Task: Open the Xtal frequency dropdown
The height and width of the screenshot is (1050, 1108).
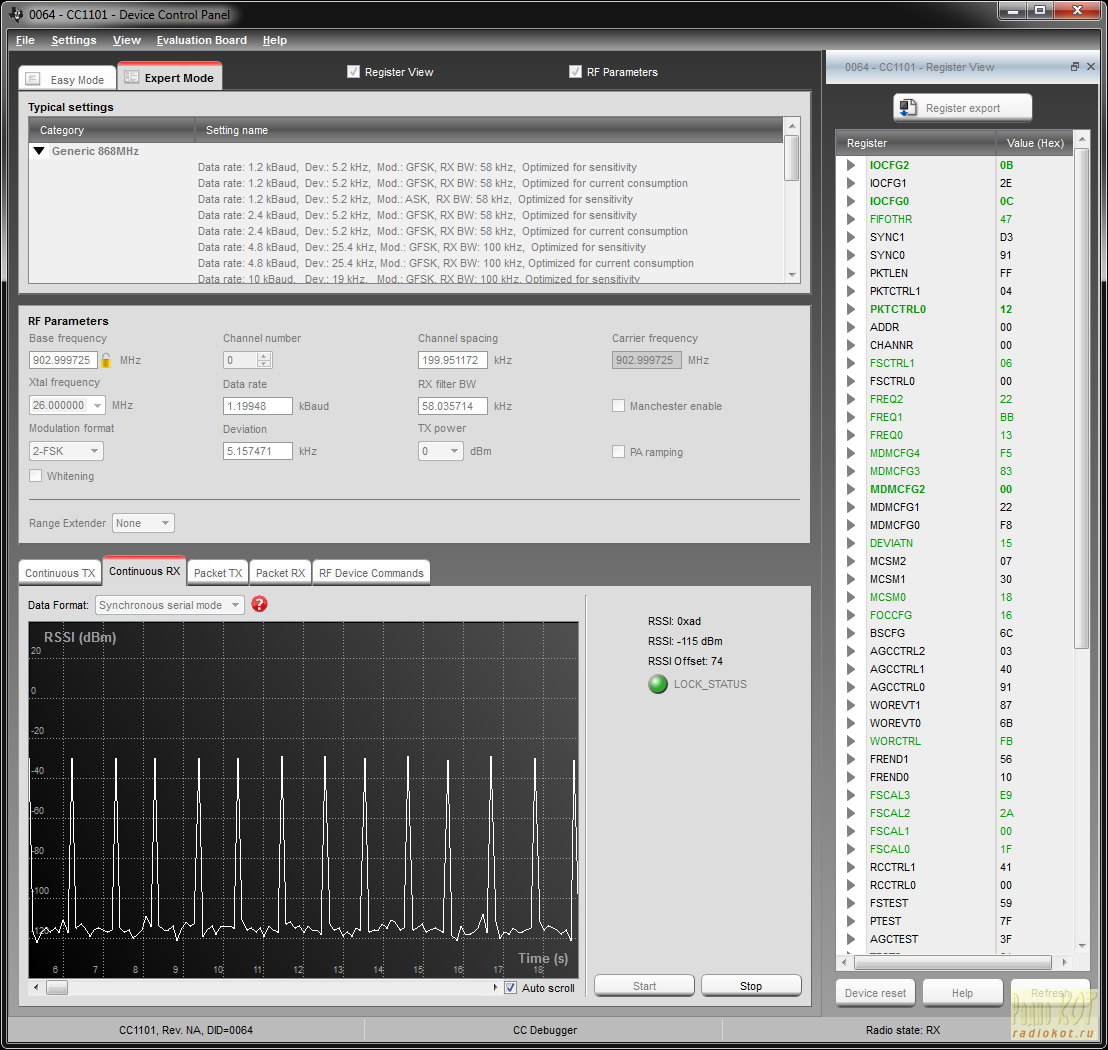Action: pos(97,406)
